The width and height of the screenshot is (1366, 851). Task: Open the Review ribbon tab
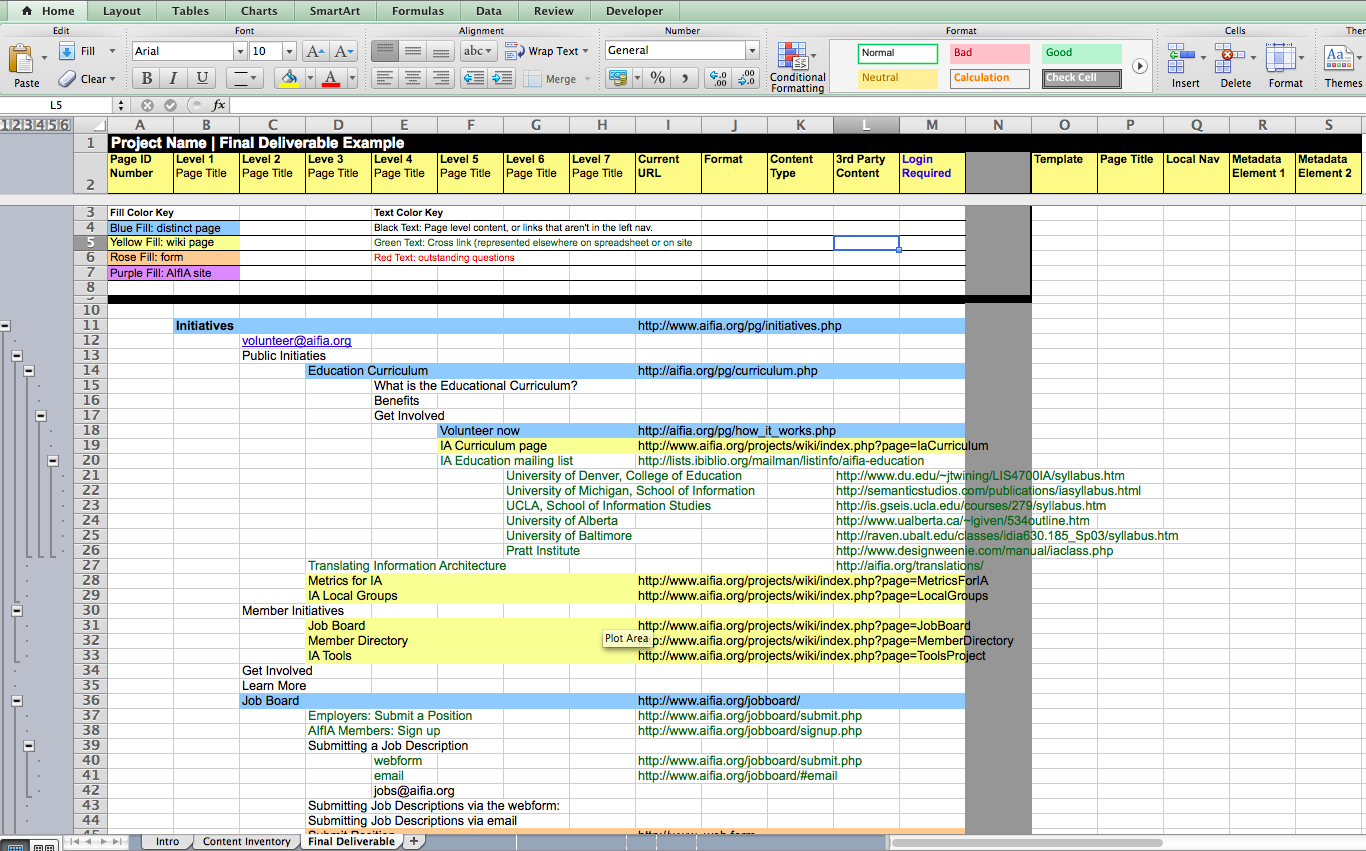554,11
